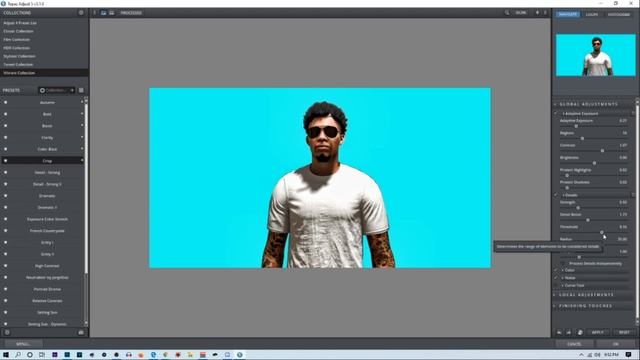Click the zoom percentage in top toolbar

click(520, 13)
